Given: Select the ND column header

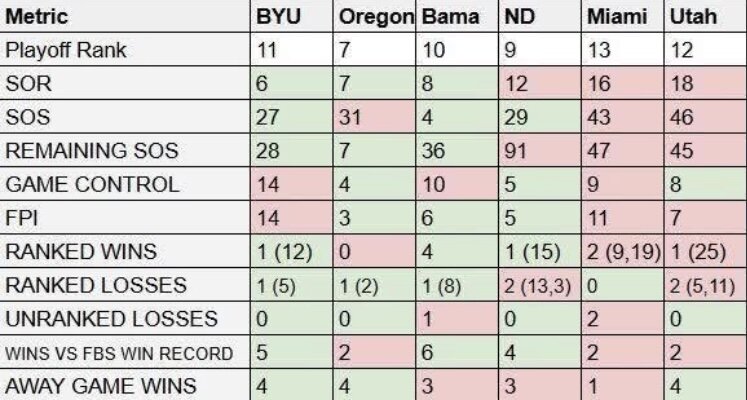Looking at the screenshot, I should [x=518, y=17].
